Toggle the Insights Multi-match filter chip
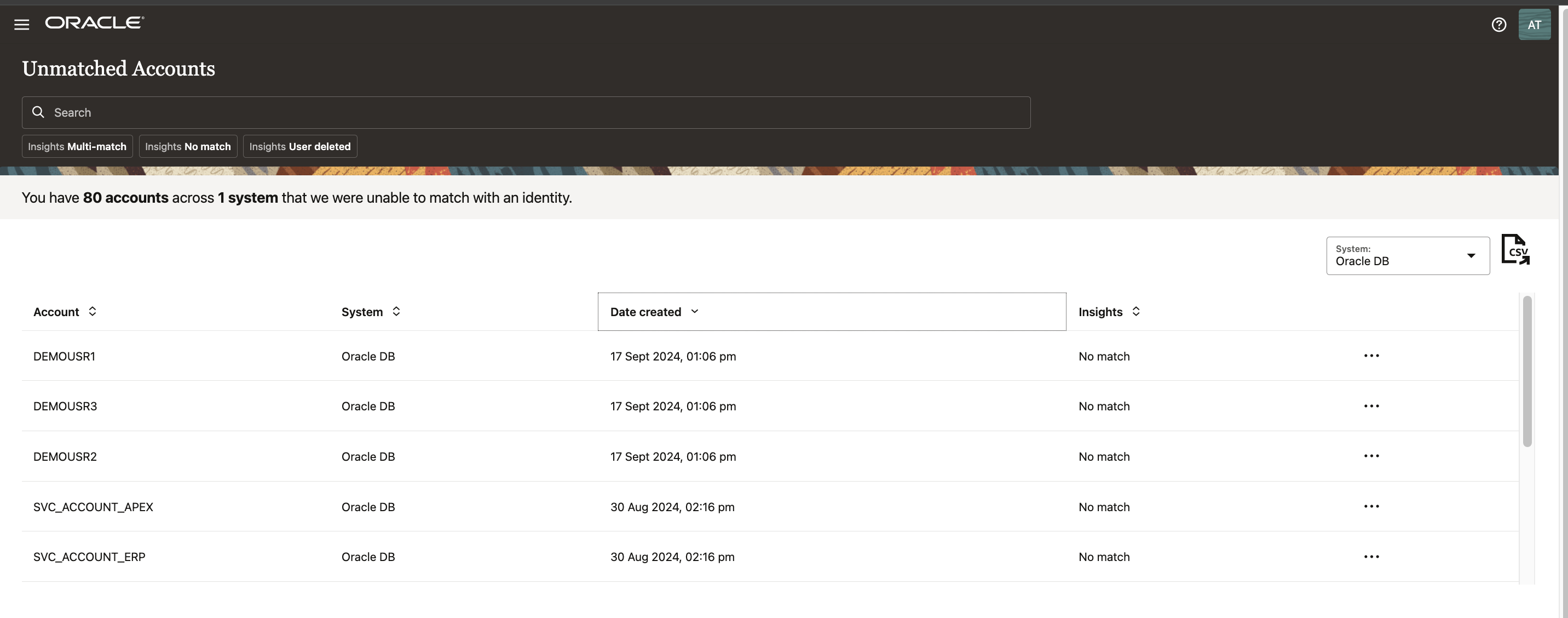 [77, 146]
